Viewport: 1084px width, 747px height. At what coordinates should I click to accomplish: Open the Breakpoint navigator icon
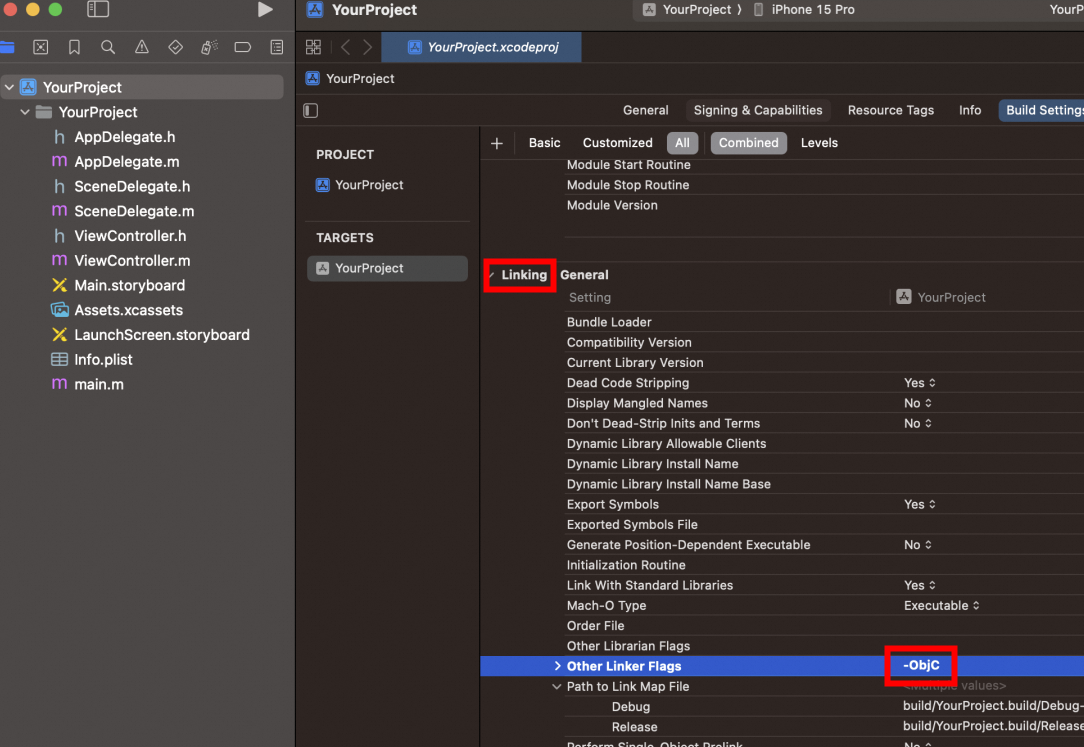pyautogui.click(x=243, y=47)
